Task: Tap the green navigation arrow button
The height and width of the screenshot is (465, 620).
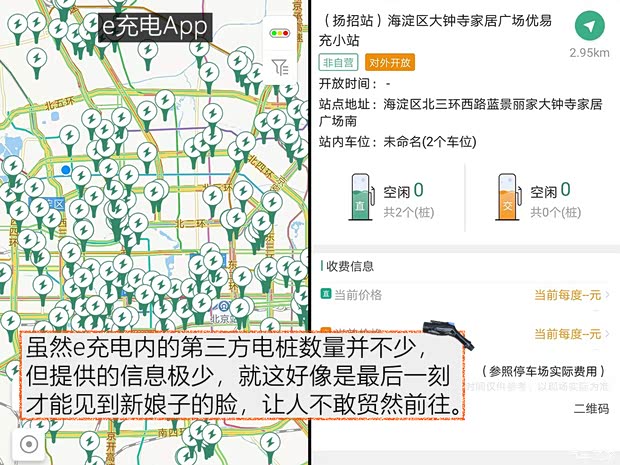Action: point(590,26)
